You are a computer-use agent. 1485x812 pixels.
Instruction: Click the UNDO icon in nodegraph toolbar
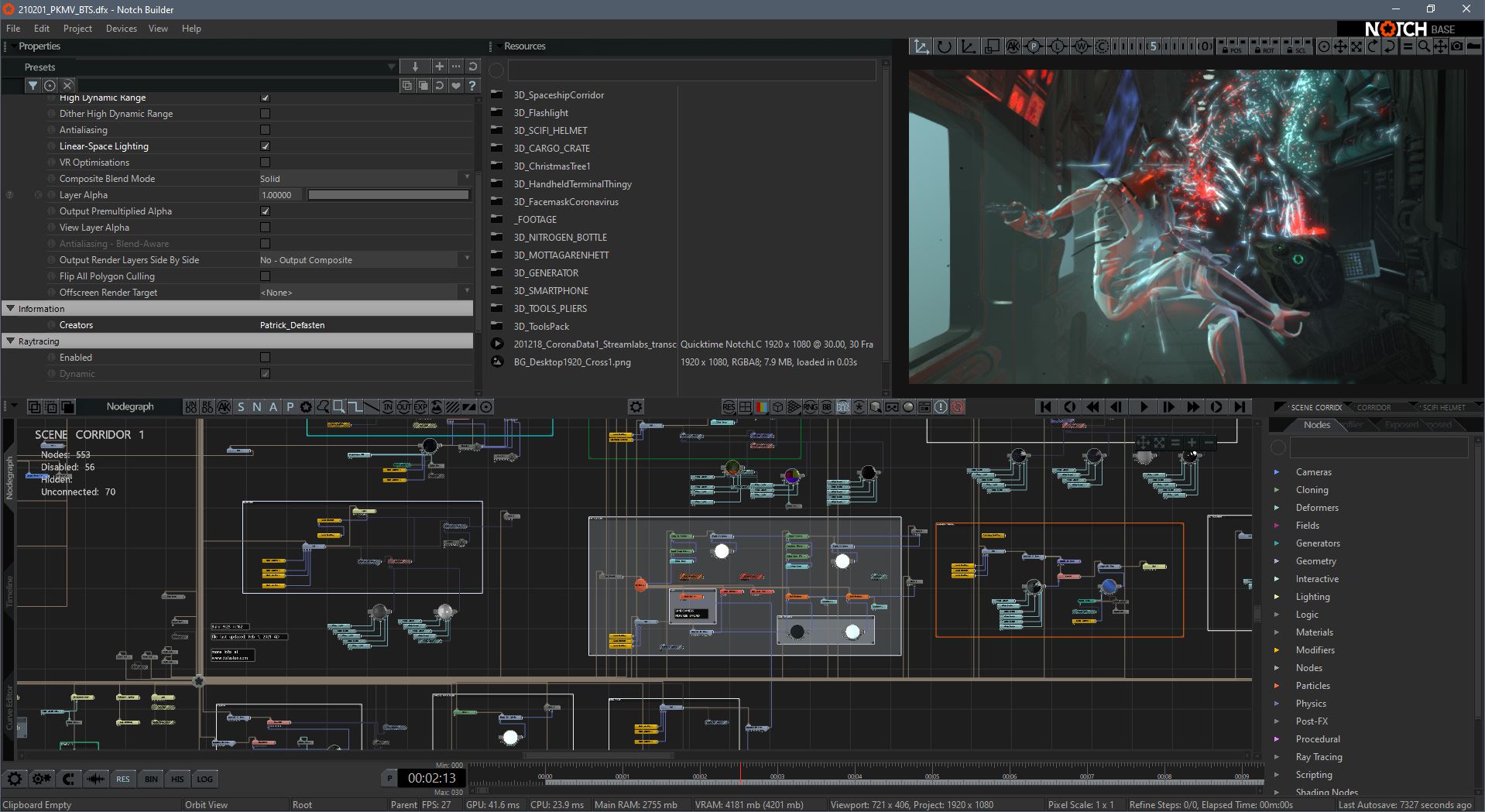(190, 407)
